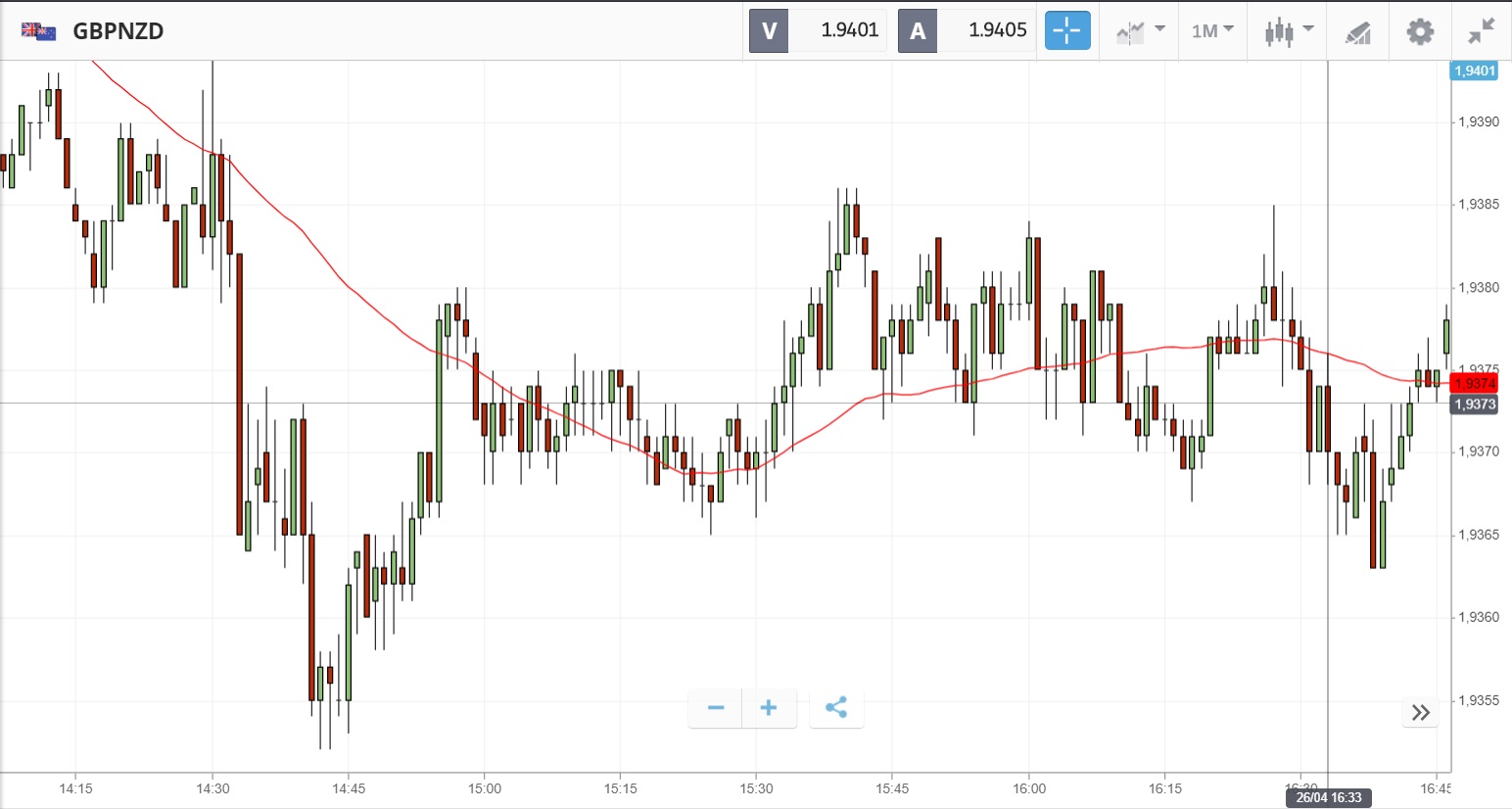
Task: Click the gray 1,9373 crosshair price label
Action: point(1474,404)
